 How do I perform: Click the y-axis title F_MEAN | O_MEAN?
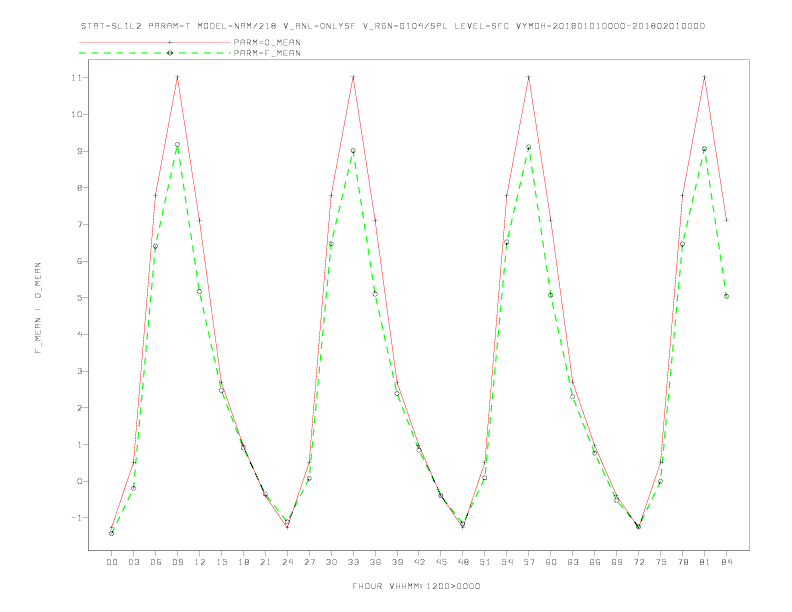(38, 308)
